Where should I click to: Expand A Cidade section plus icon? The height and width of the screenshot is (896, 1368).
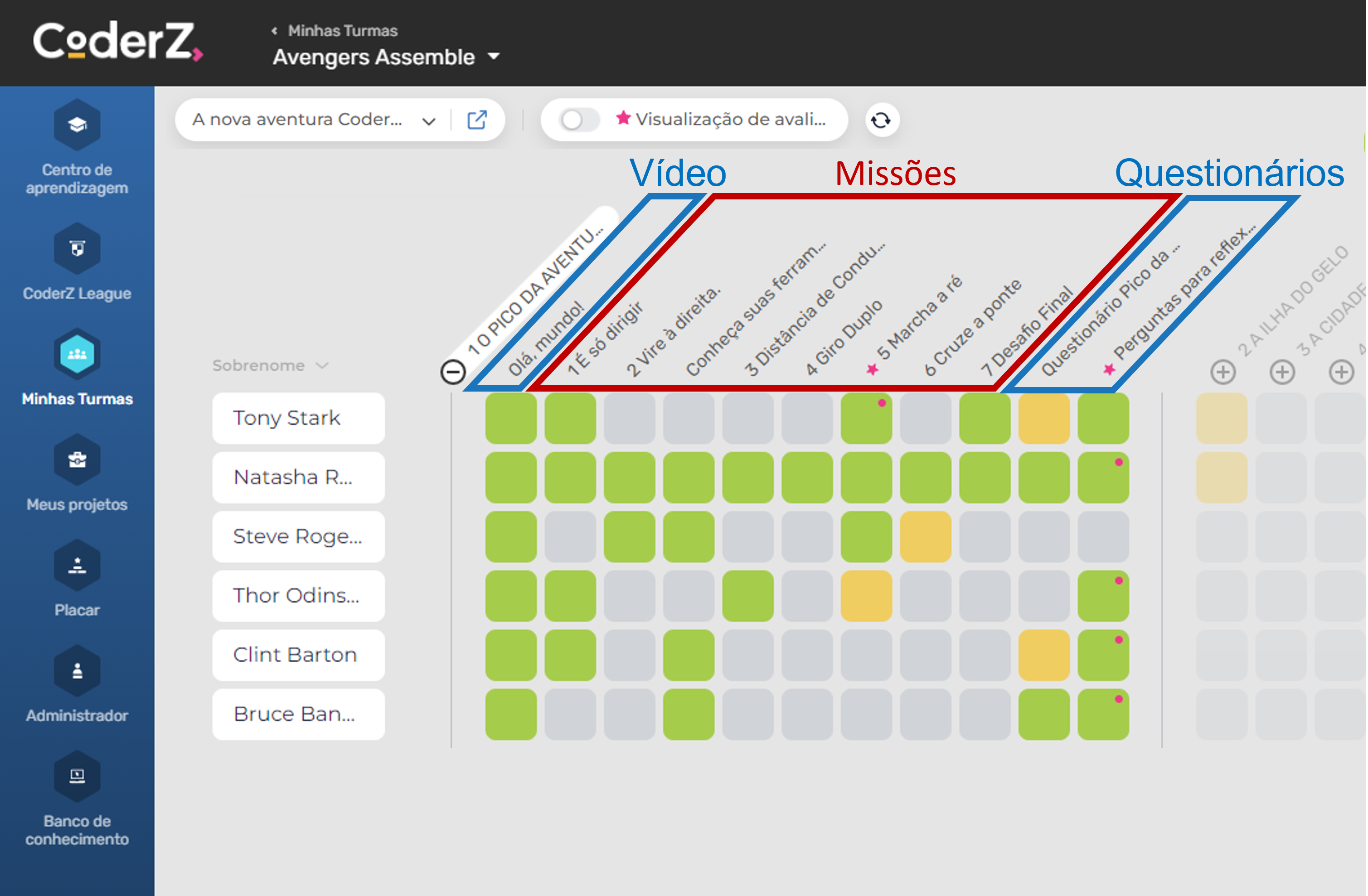point(1282,372)
